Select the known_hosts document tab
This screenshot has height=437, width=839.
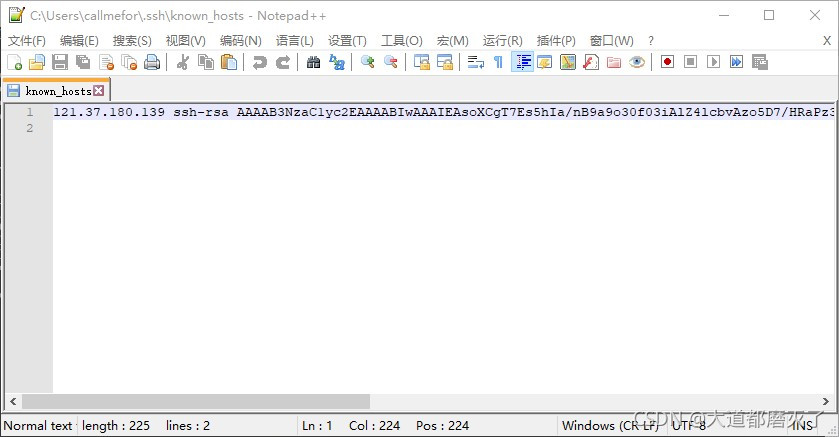click(56, 91)
